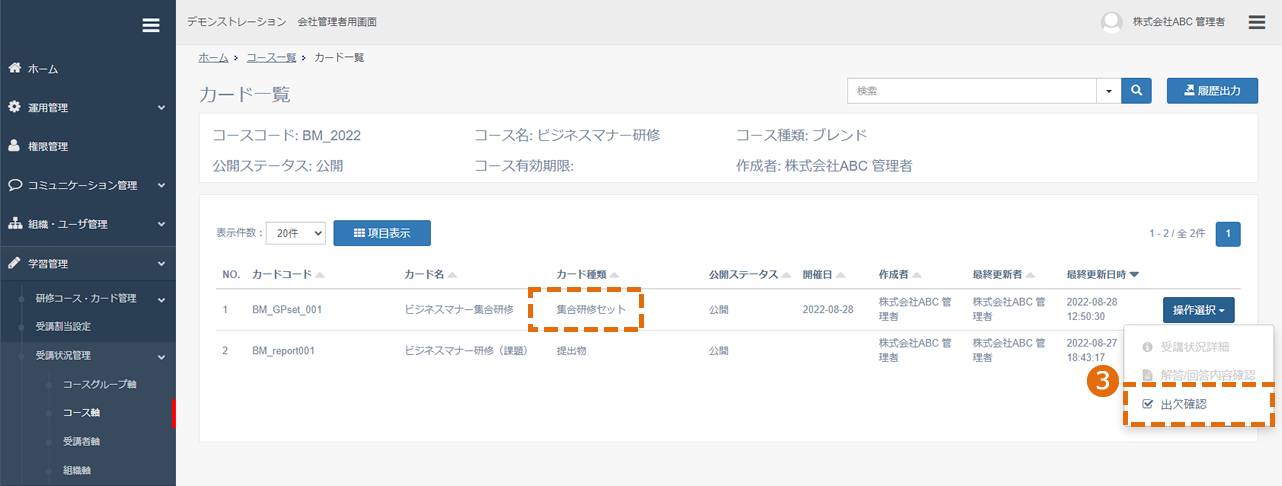Image resolution: width=1282 pixels, height=486 pixels.
Task: Open 受講者軸 in sidebar
Action: click(81, 441)
